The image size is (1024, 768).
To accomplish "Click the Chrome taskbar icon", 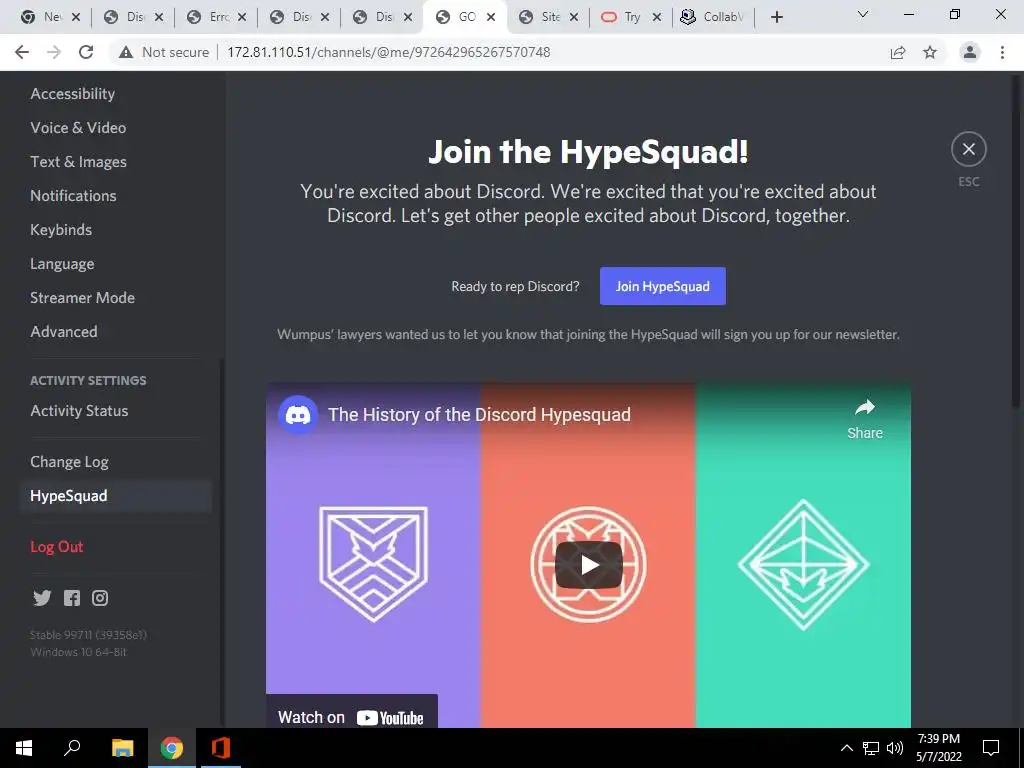I will 172,748.
